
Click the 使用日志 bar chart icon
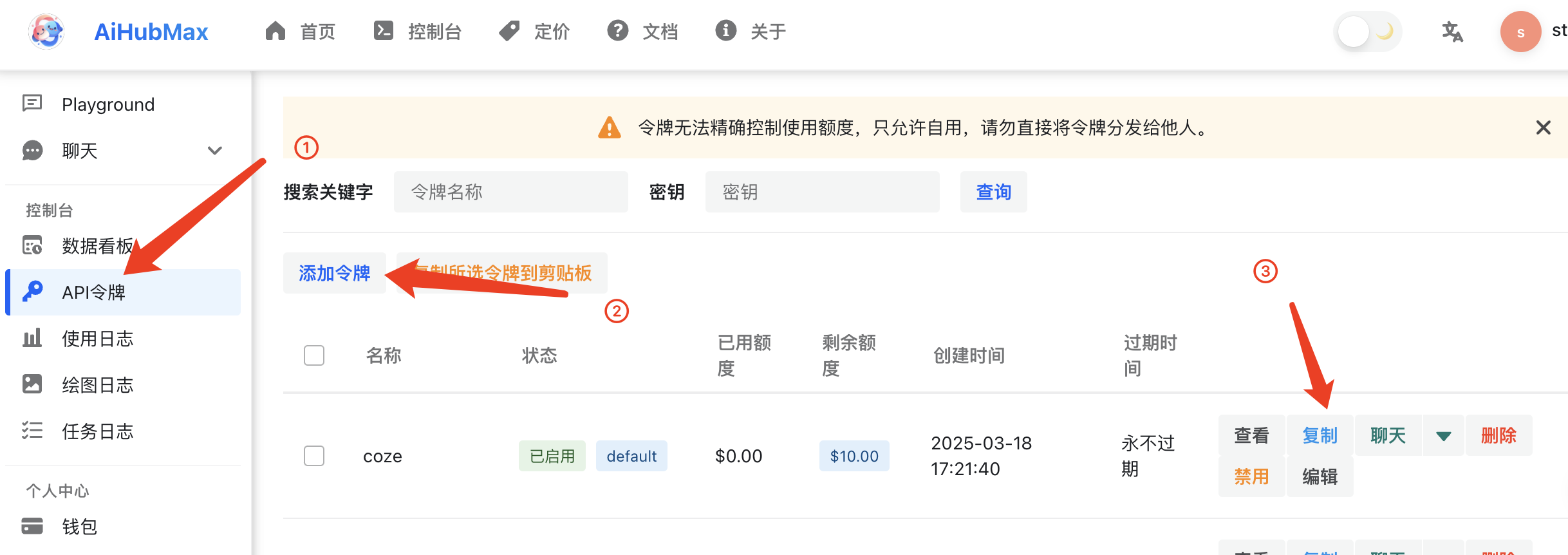click(32, 338)
